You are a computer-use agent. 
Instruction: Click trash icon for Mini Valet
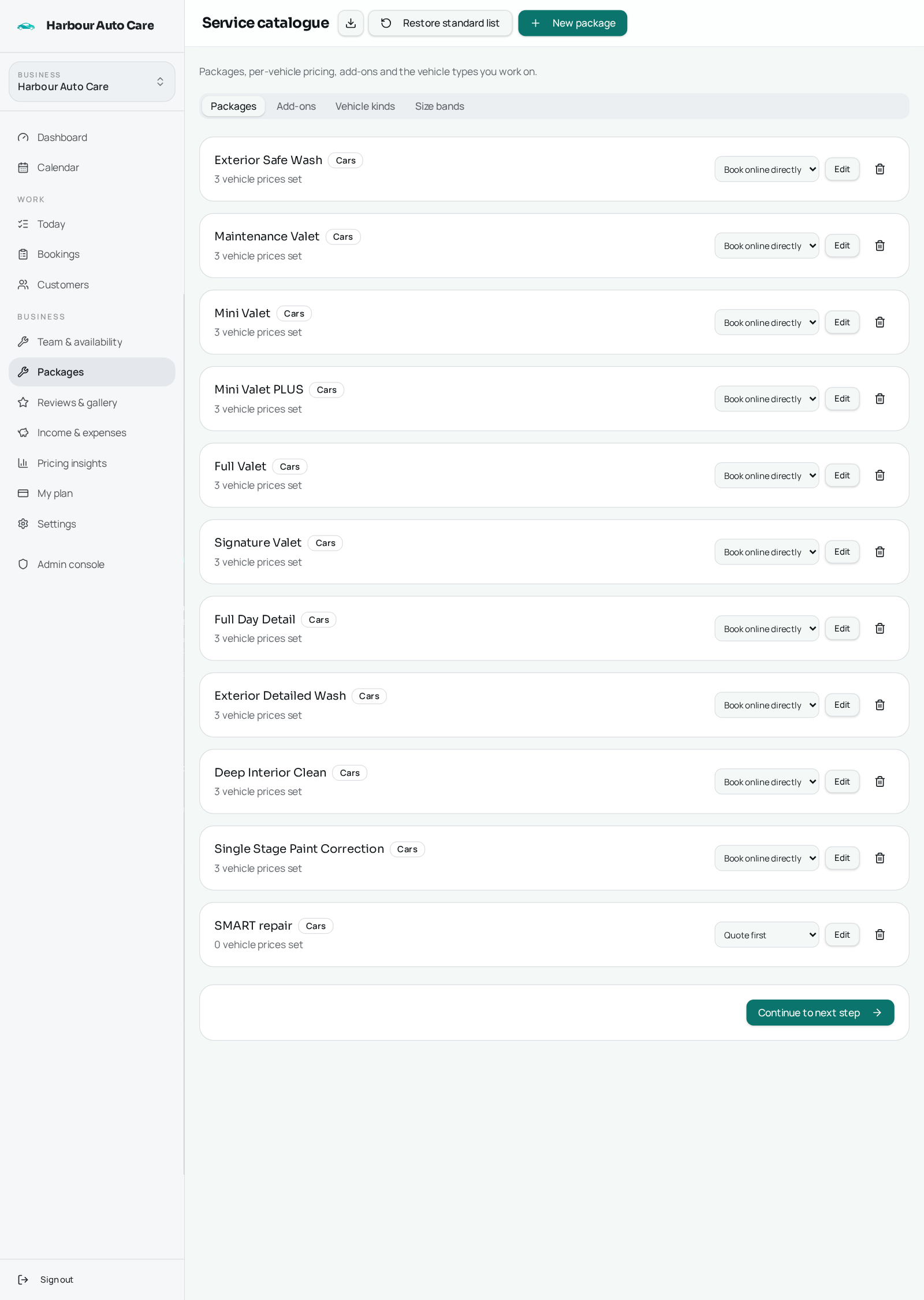coord(880,322)
